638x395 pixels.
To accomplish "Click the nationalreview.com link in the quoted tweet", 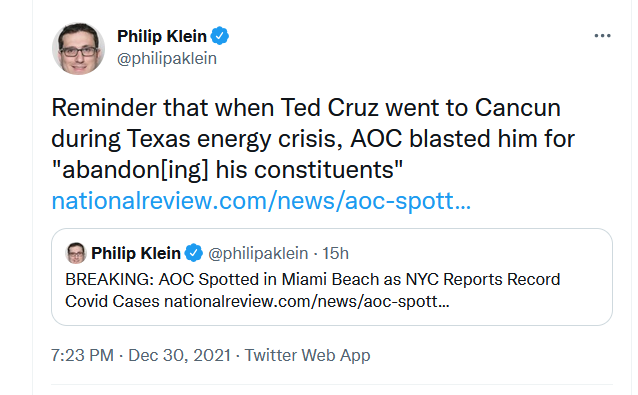I will [x=307, y=301].
